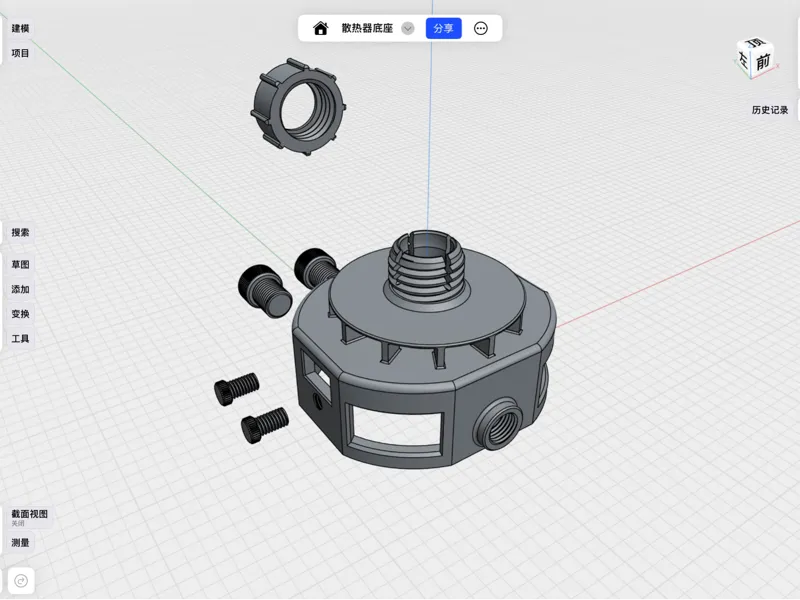This screenshot has width=800, height=600.
Task: Open the 添加 menu
Action: tap(20, 289)
